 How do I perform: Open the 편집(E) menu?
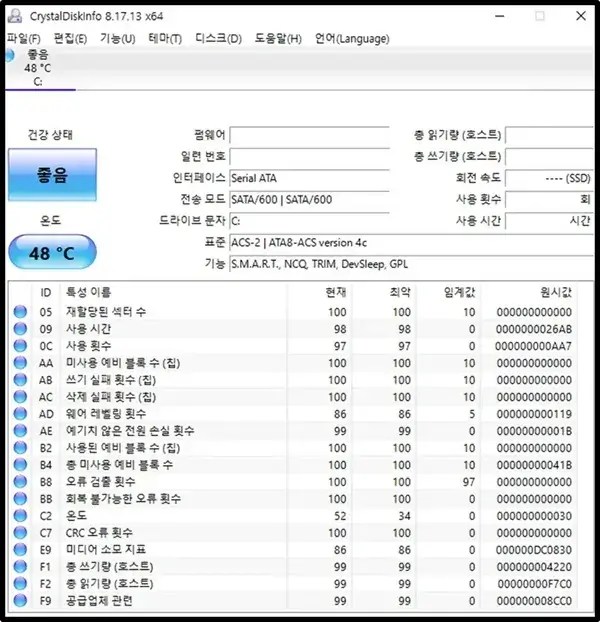(x=70, y=38)
